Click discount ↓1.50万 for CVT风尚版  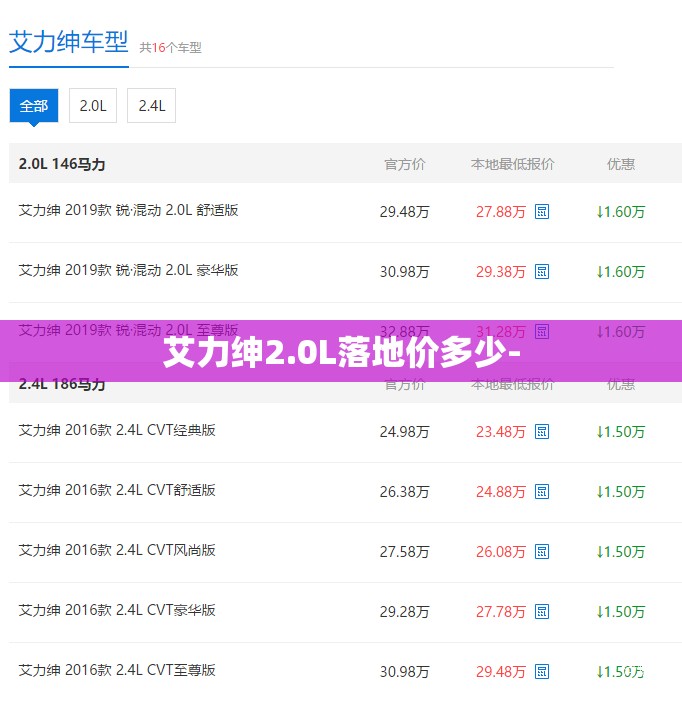[621, 552]
